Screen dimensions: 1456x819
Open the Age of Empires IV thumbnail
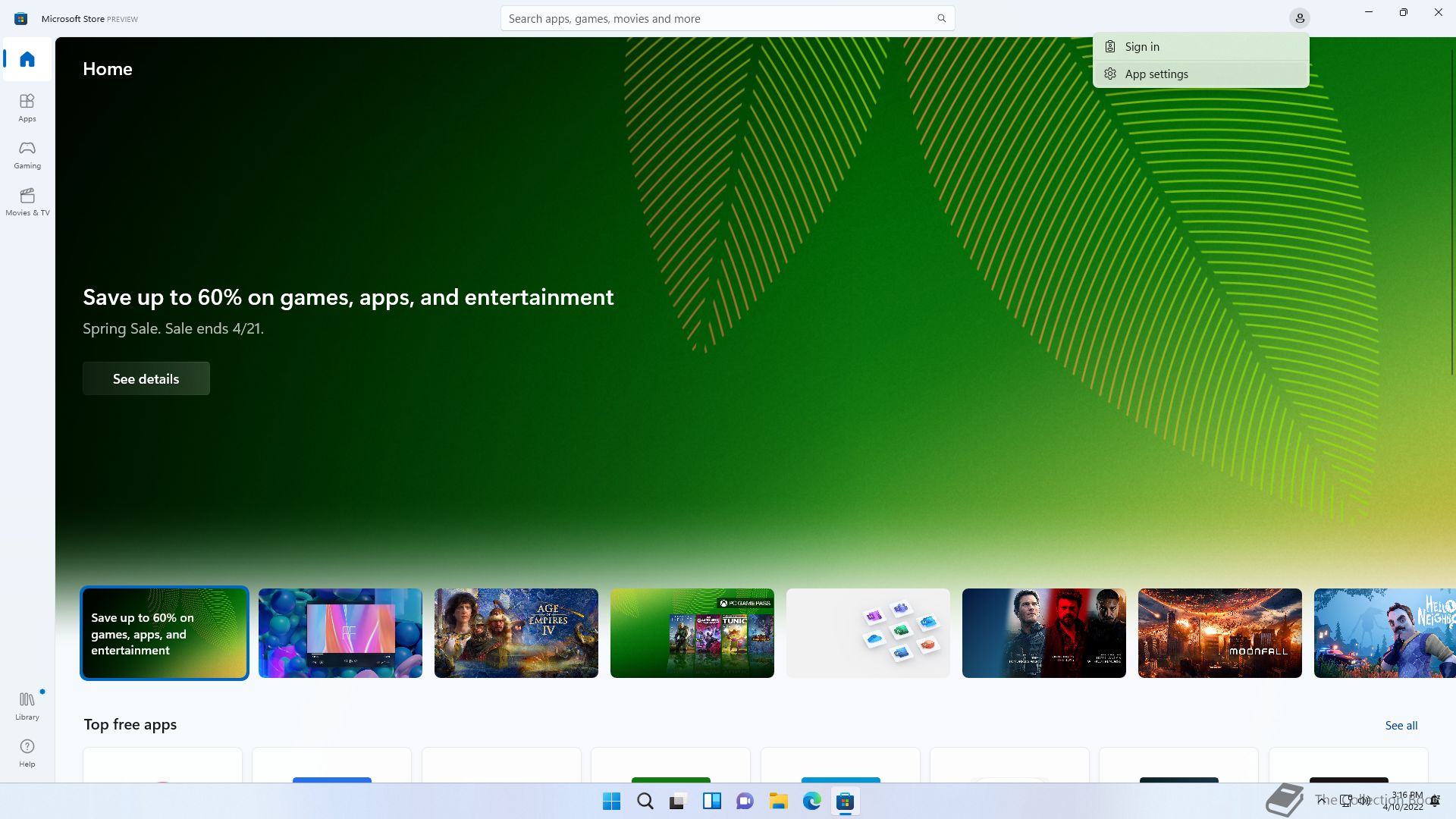click(516, 633)
